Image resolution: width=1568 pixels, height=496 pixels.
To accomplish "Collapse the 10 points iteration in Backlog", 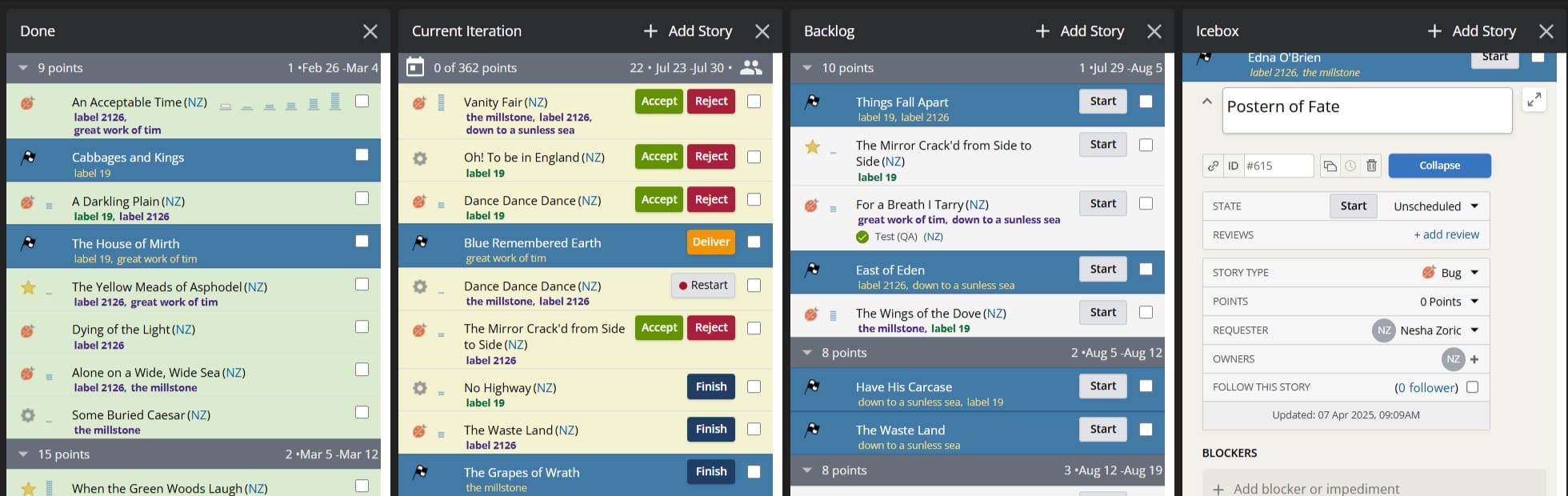I will click(x=807, y=68).
